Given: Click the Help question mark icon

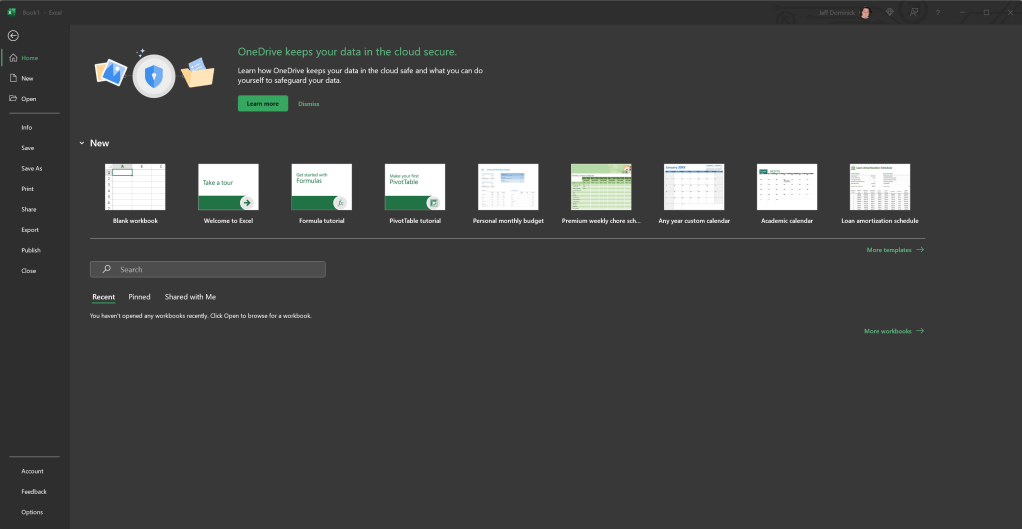Looking at the screenshot, I should point(937,12).
